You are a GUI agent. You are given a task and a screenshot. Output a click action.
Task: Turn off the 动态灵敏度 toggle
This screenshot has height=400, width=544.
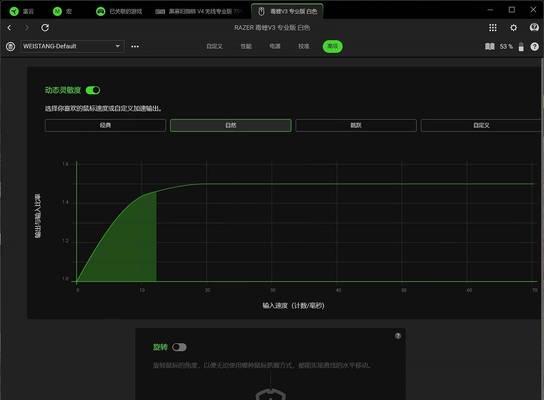(x=93, y=90)
